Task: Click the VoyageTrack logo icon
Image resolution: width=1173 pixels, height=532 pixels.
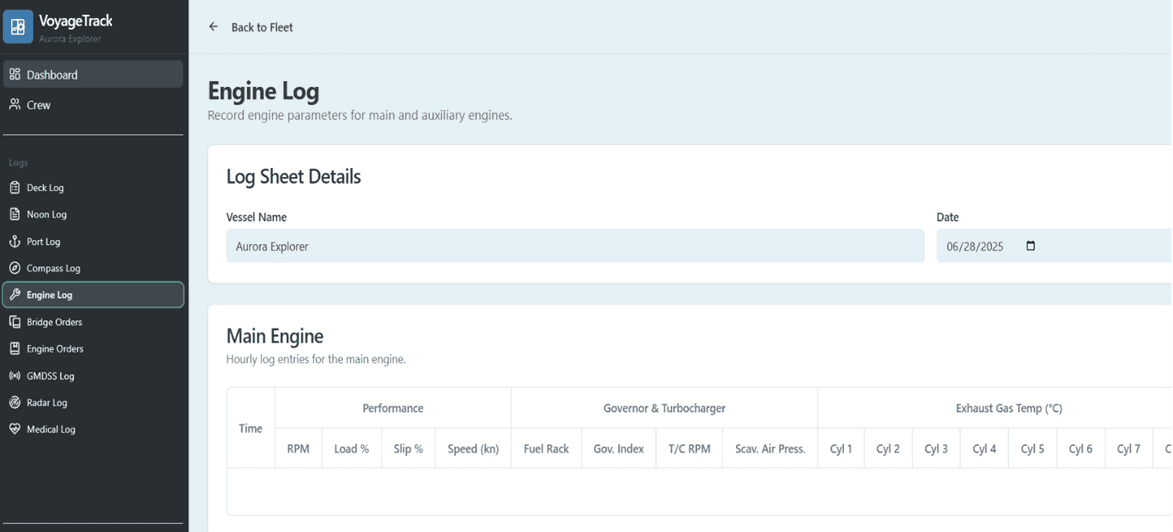Action: (x=18, y=27)
